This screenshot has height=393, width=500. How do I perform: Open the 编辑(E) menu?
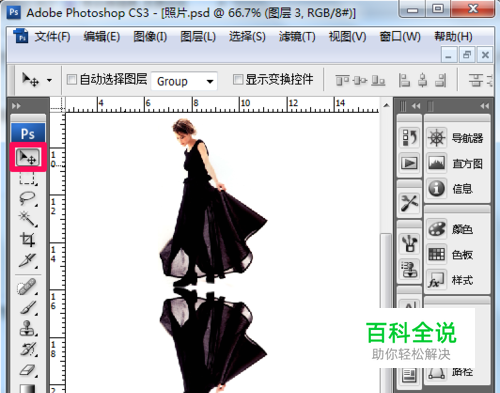102,36
